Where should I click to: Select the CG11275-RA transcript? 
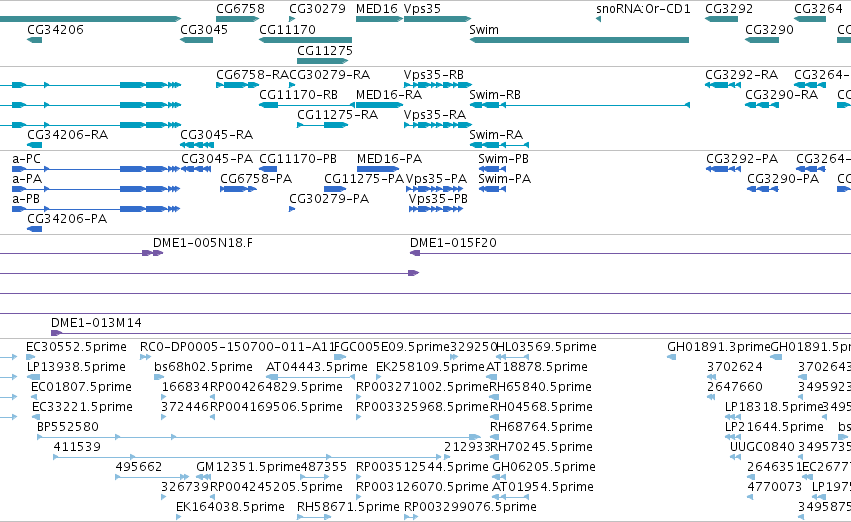322,125
